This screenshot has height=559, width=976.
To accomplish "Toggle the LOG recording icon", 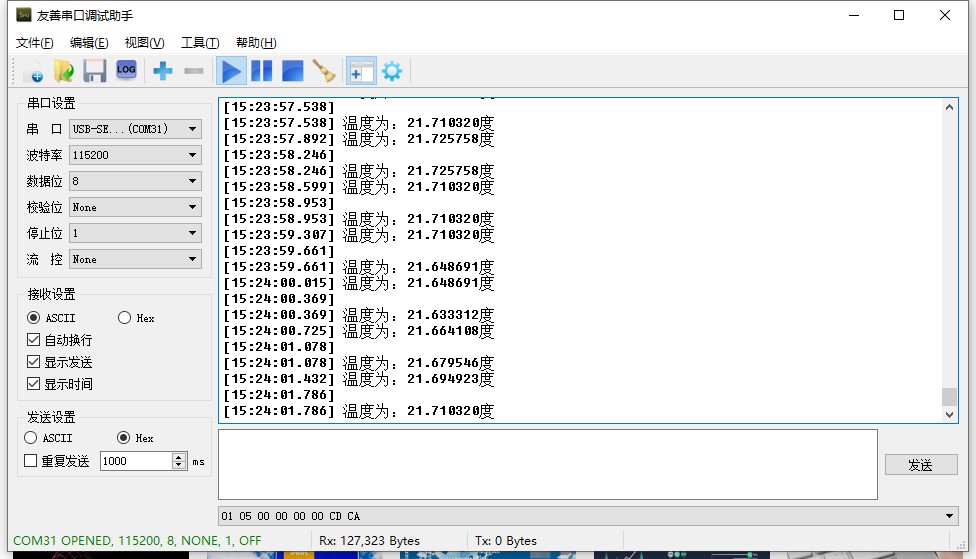I will (x=126, y=70).
